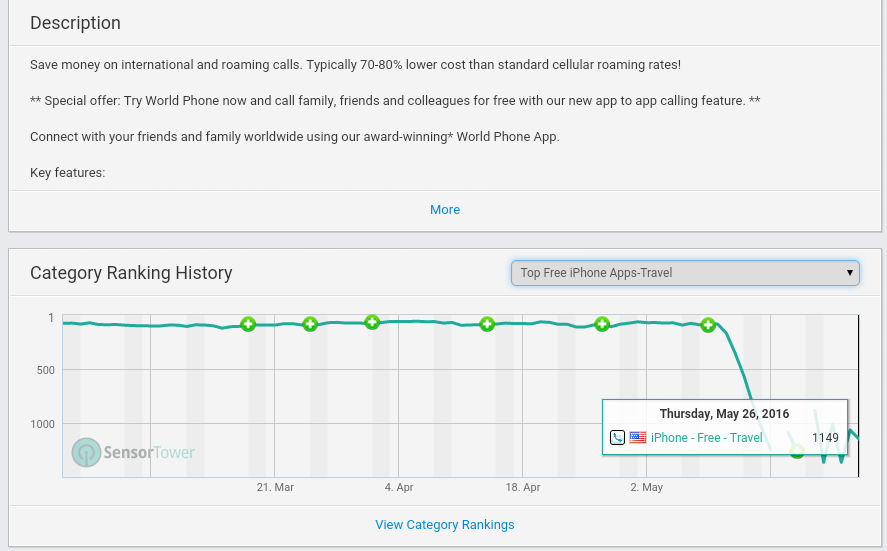
Task: Click the green plus marker left of 18. Apr
Action: tap(487, 324)
